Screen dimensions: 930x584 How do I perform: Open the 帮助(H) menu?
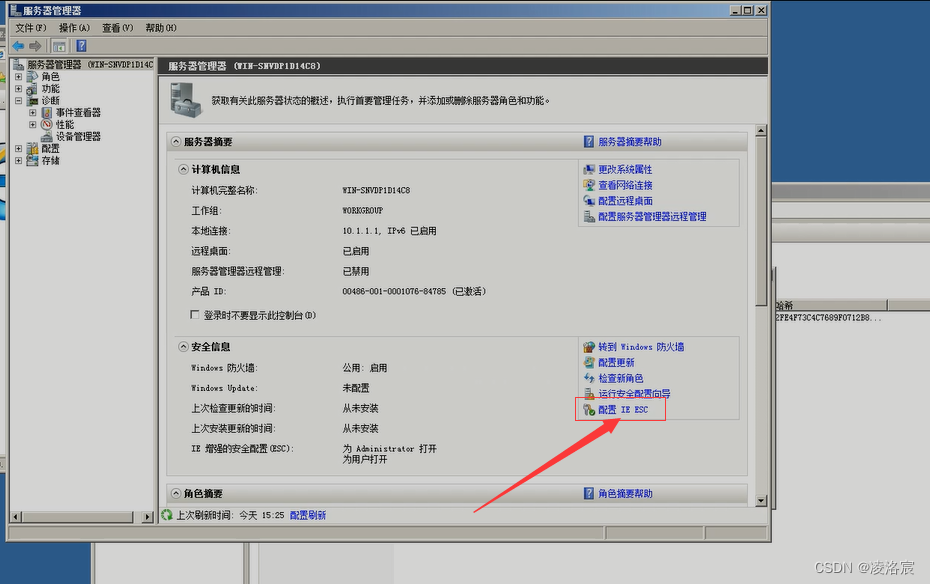(x=161, y=28)
